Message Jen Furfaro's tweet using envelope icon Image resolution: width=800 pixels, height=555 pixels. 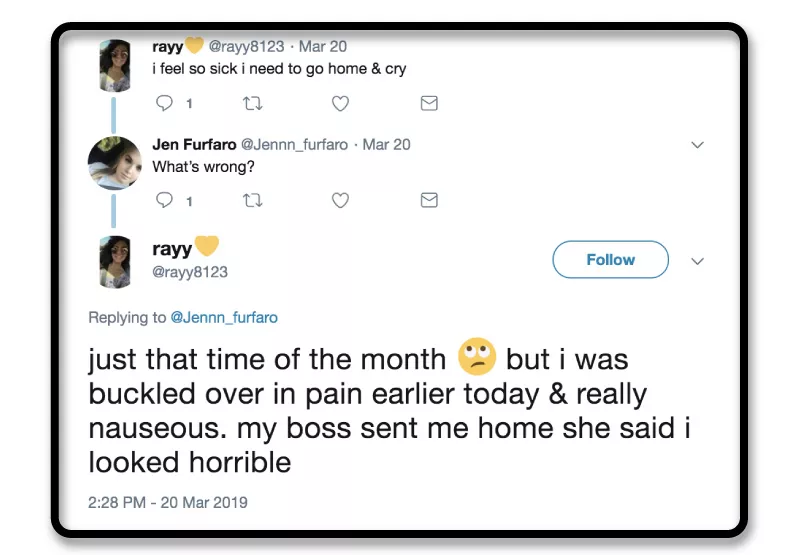[x=428, y=200]
